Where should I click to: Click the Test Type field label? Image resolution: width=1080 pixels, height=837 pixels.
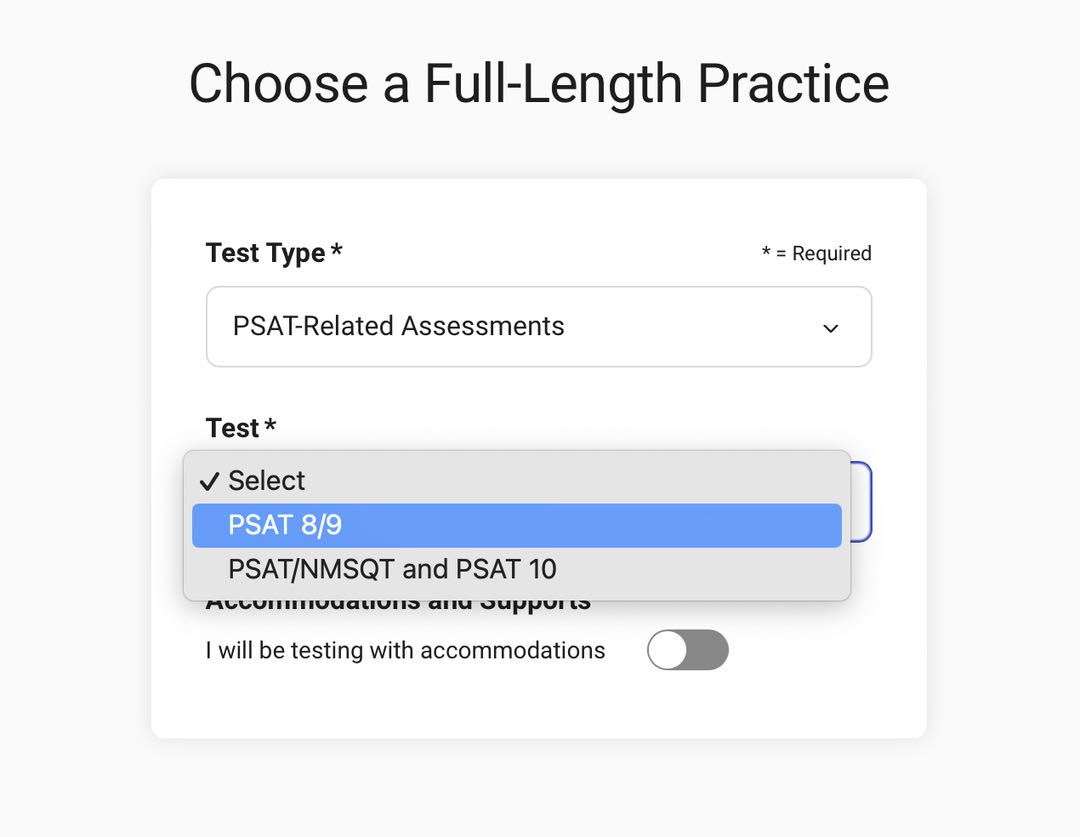tap(265, 253)
